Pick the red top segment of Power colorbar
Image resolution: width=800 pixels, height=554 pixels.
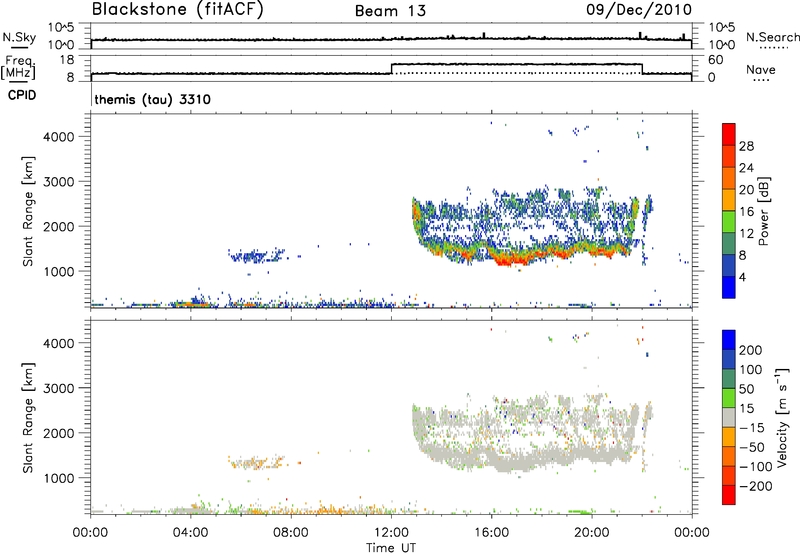[x=729, y=134]
